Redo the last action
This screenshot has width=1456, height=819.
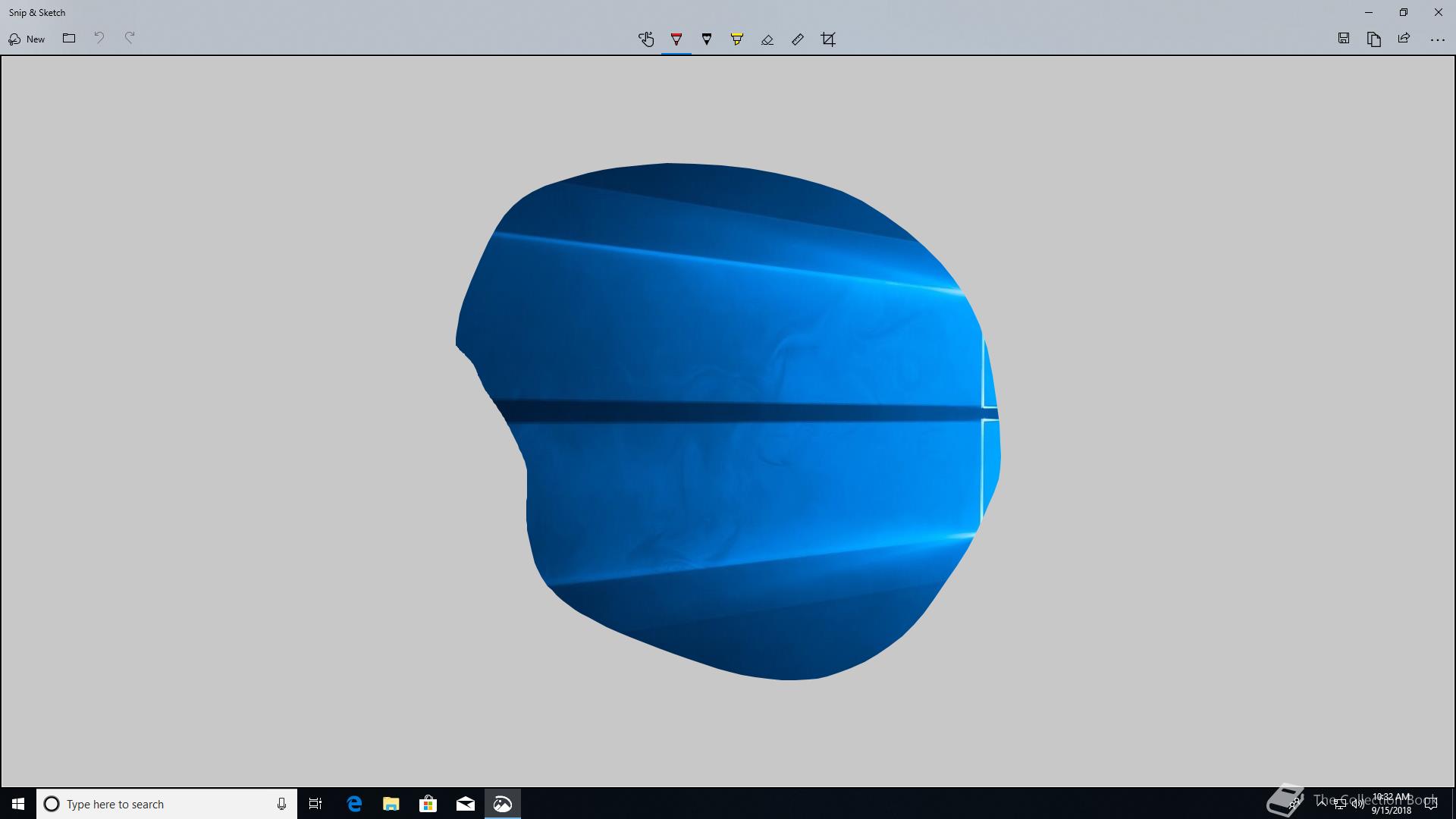coord(130,39)
